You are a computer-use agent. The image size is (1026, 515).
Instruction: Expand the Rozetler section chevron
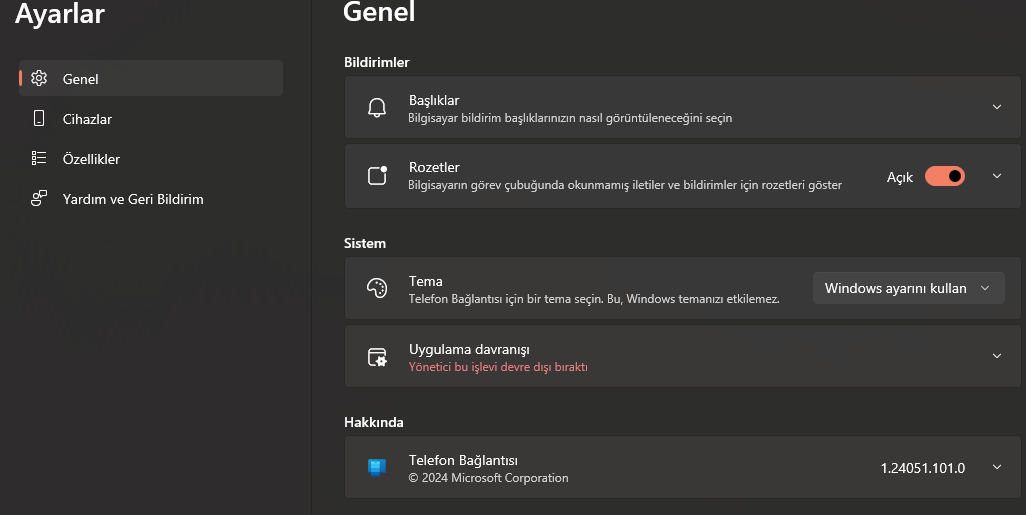pos(997,175)
